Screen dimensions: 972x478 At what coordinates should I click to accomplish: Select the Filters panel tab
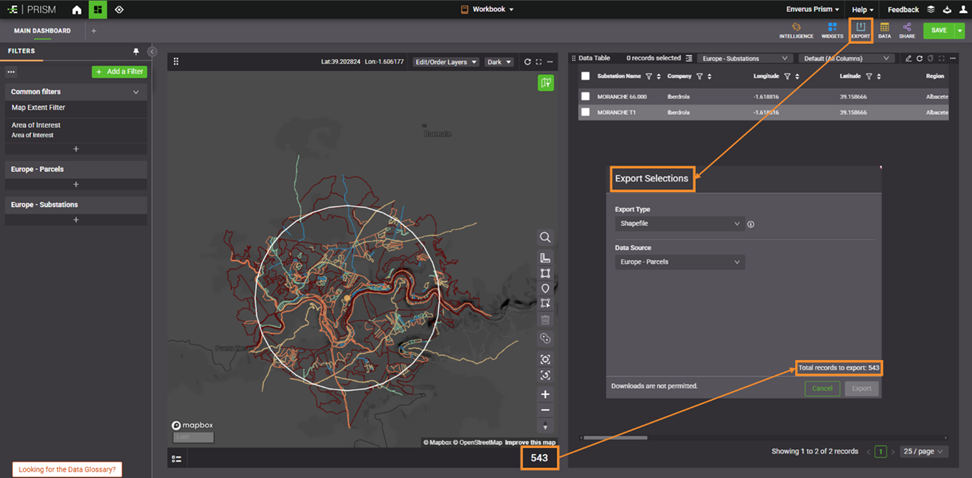tap(22, 51)
